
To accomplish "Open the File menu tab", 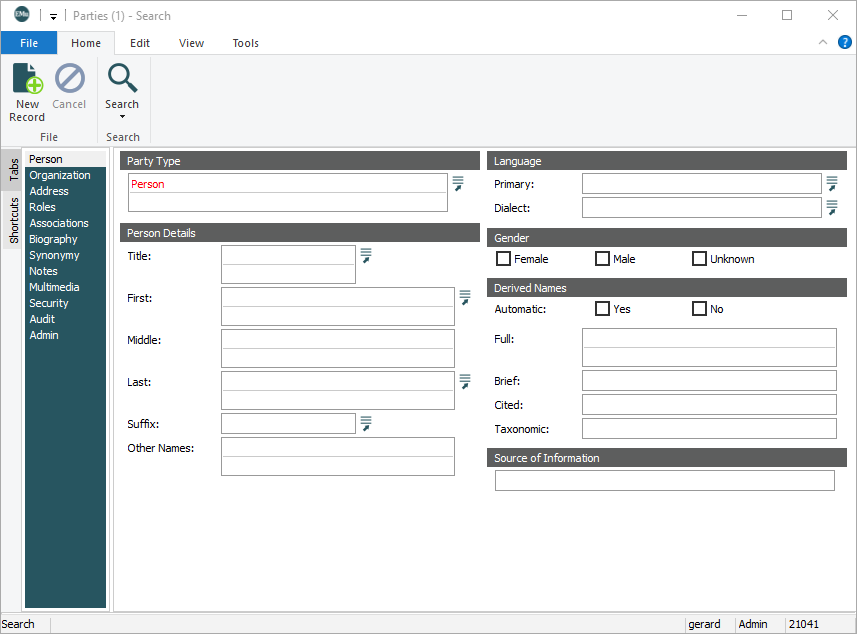I will point(29,43).
